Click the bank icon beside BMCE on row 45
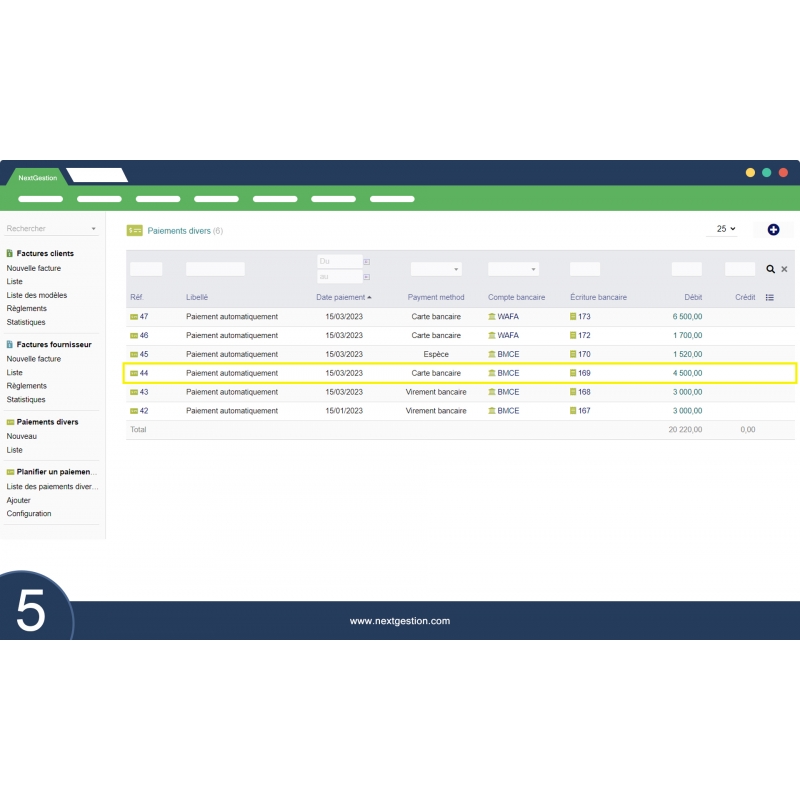This screenshot has width=800, height=800. point(492,354)
